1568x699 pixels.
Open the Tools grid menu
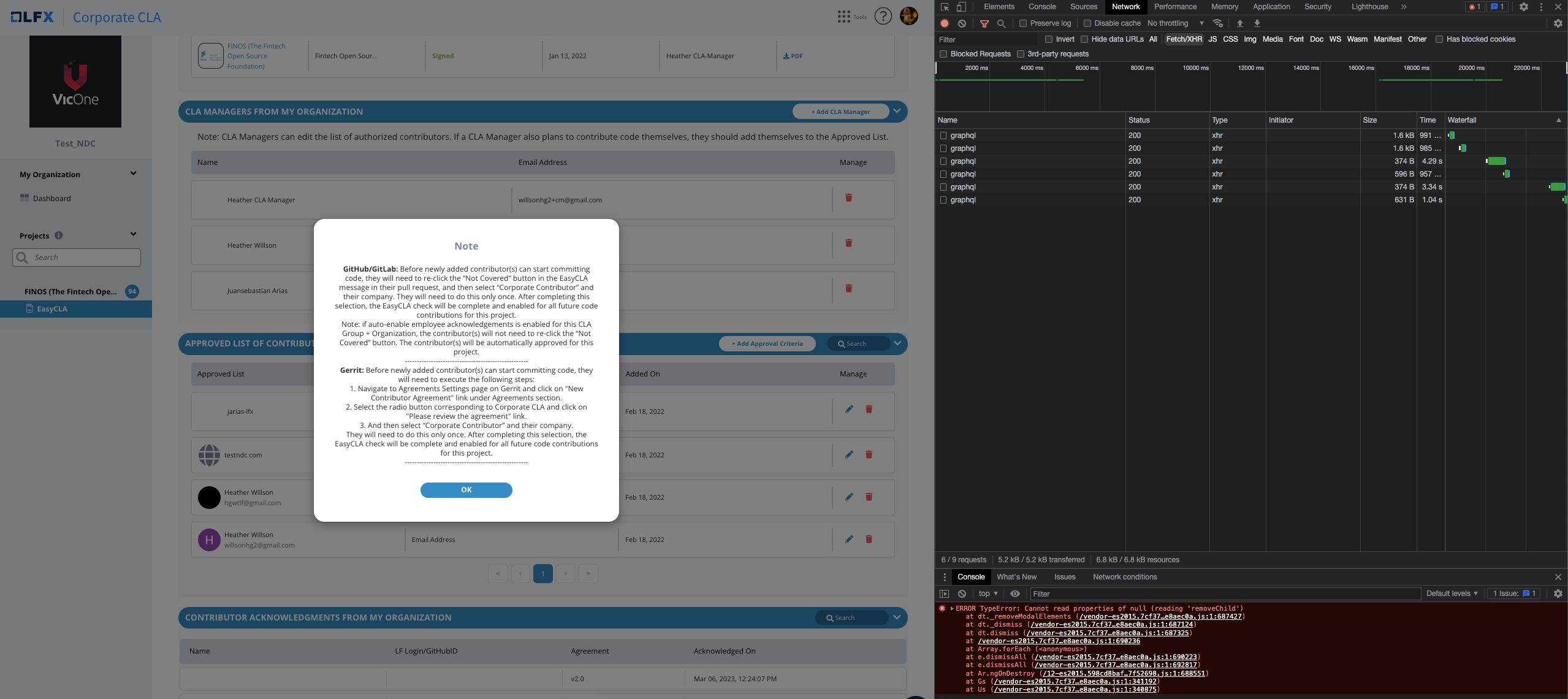pos(843,16)
